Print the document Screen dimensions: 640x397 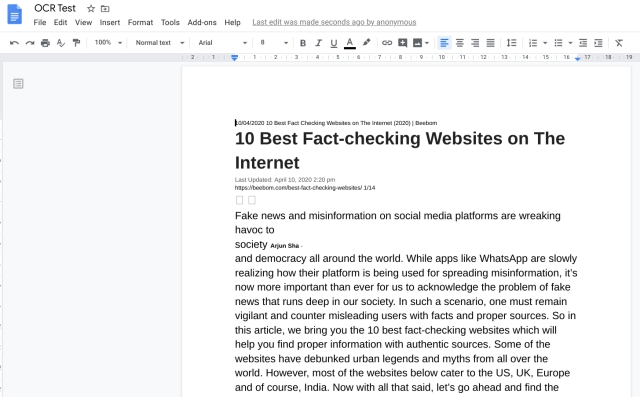pyautogui.click(x=45, y=42)
